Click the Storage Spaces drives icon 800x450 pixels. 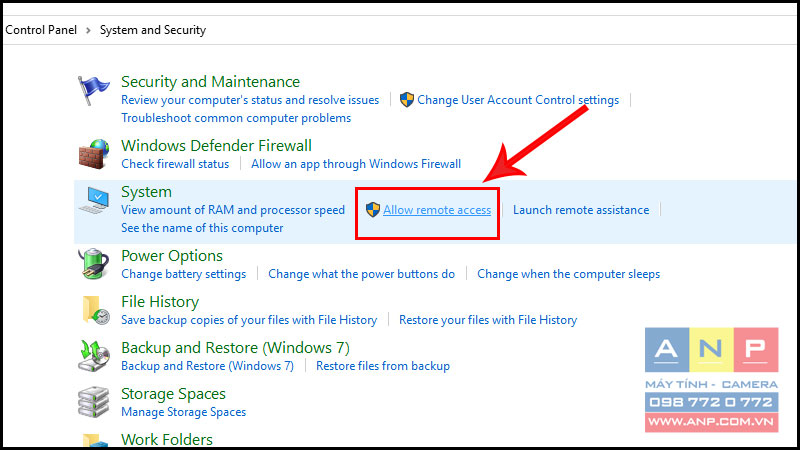(x=93, y=402)
